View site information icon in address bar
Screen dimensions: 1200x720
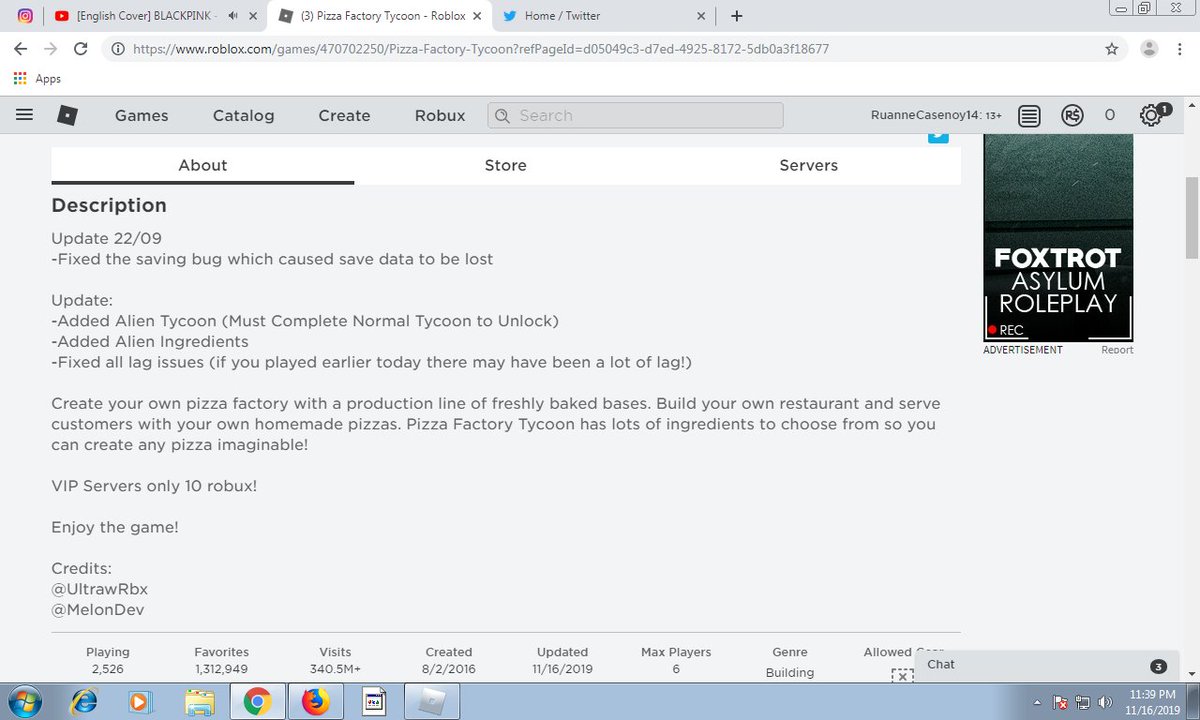coord(118,49)
